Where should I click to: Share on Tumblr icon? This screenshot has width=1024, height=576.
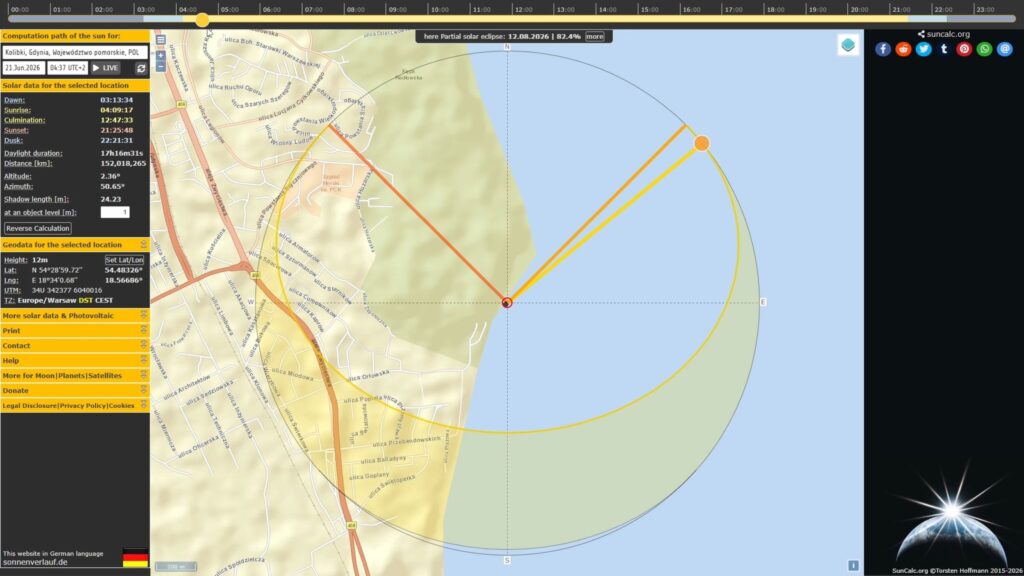click(x=944, y=49)
